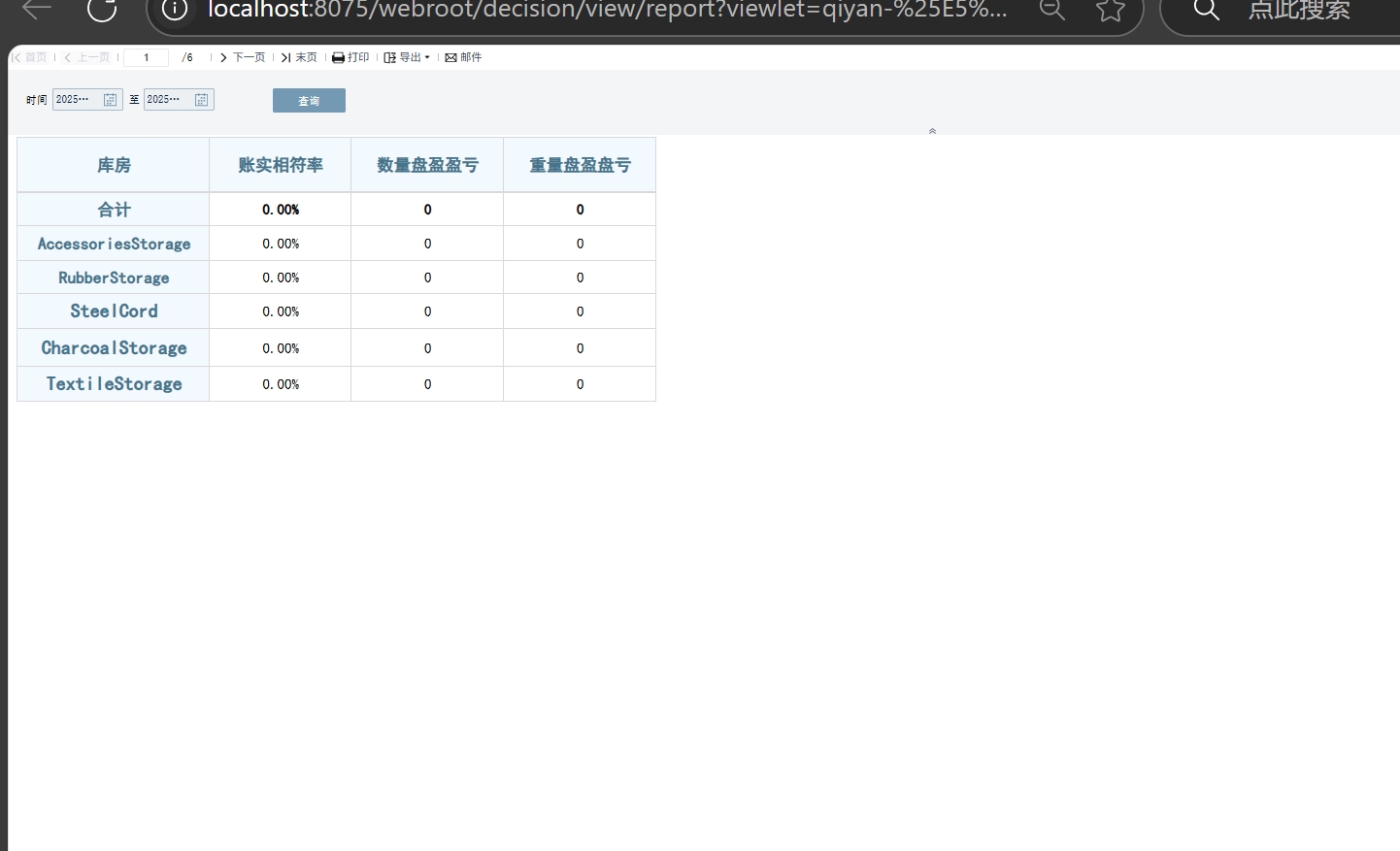Image resolution: width=1400 pixels, height=851 pixels.
Task: Open the SteelCord warehouse link
Action: click(114, 311)
